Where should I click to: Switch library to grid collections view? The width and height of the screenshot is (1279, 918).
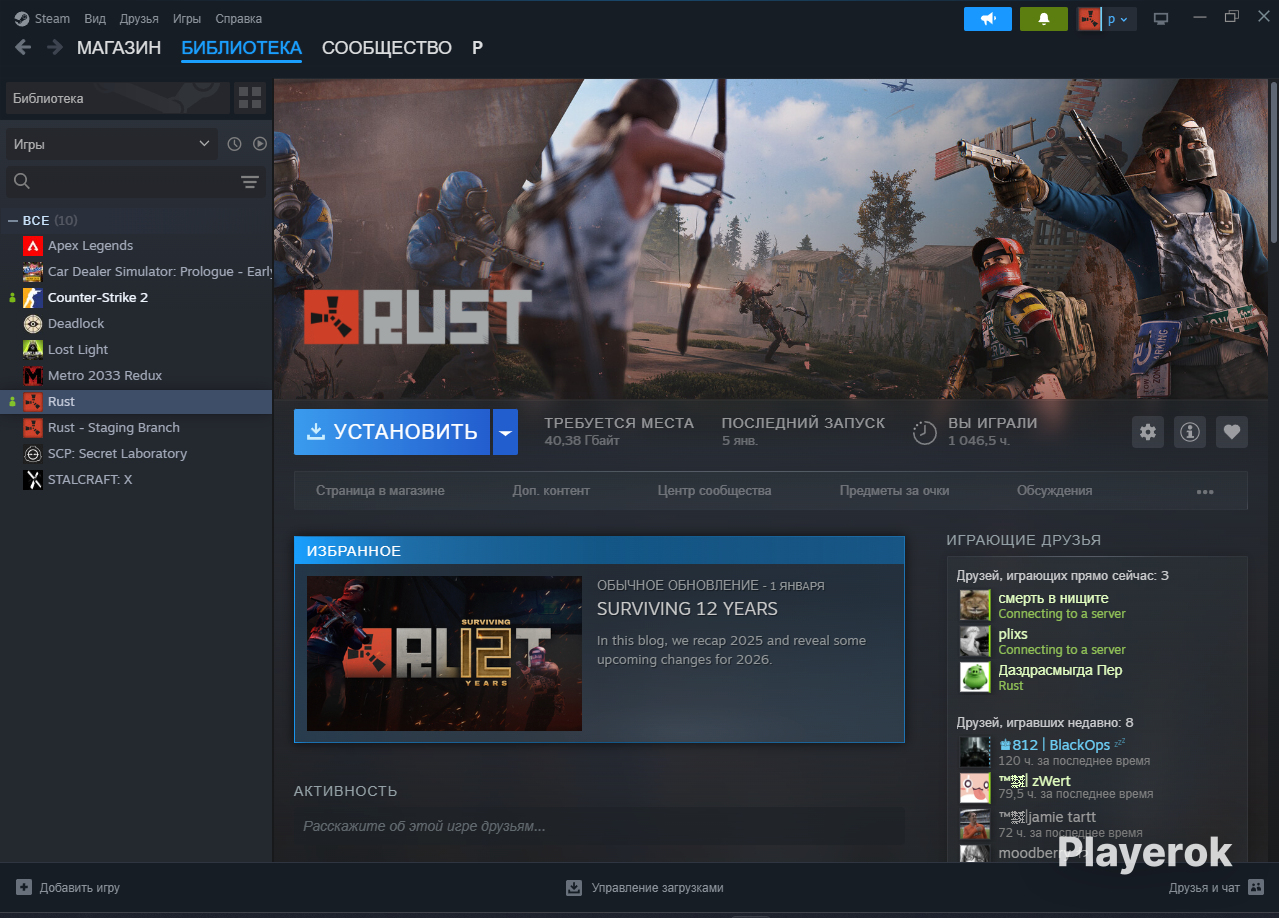[250, 98]
